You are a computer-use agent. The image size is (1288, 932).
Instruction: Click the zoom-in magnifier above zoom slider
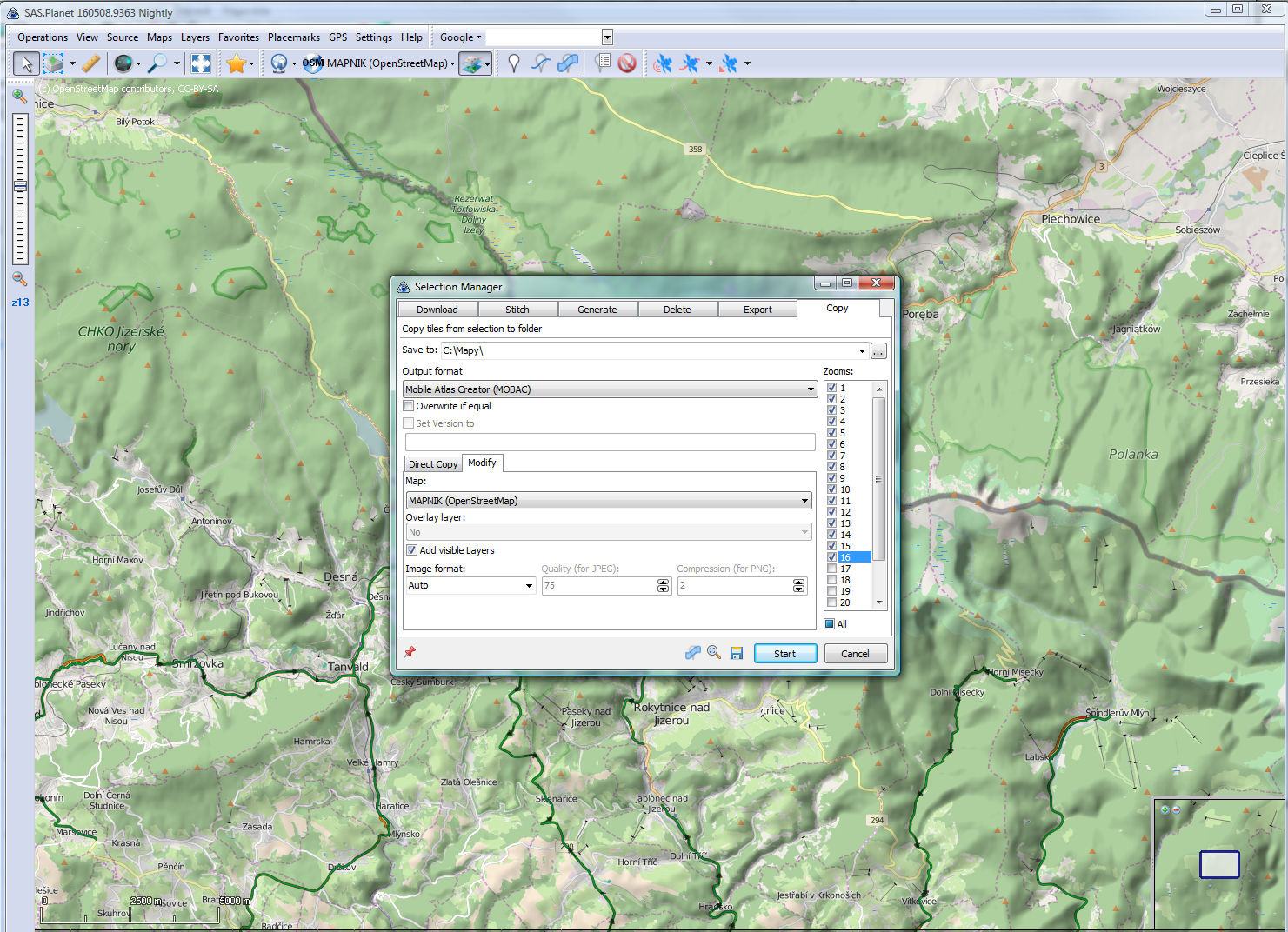click(19, 97)
